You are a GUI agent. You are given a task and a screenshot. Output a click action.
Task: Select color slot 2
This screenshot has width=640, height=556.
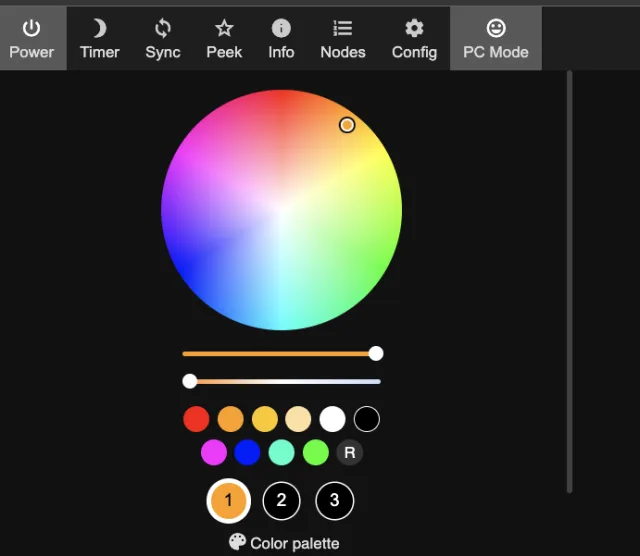coord(282,500)
